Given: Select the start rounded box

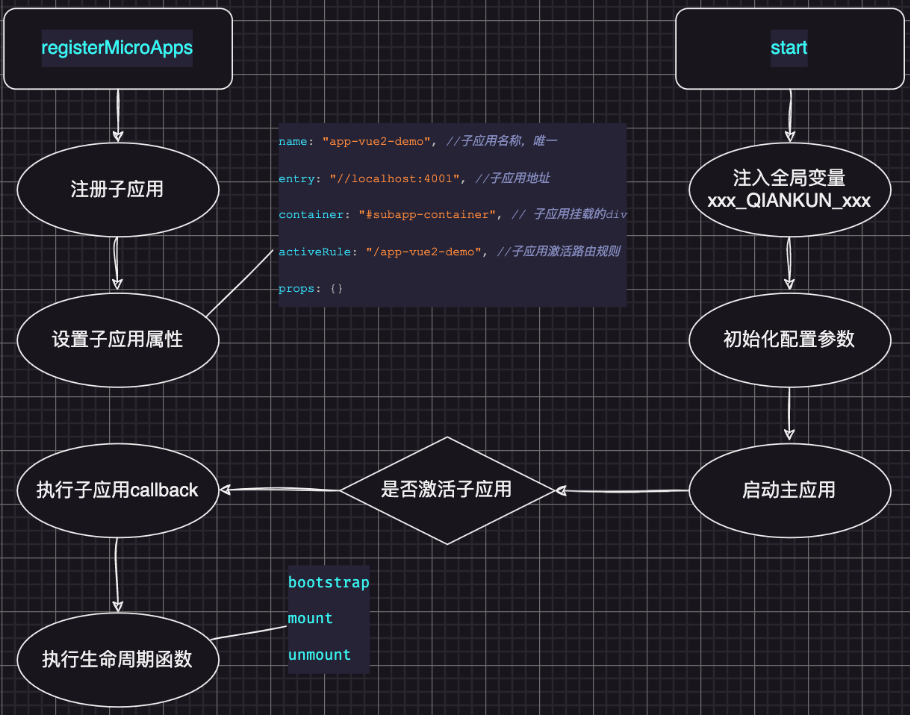Looking at the screenshot, I should click(x=790, y=49).
